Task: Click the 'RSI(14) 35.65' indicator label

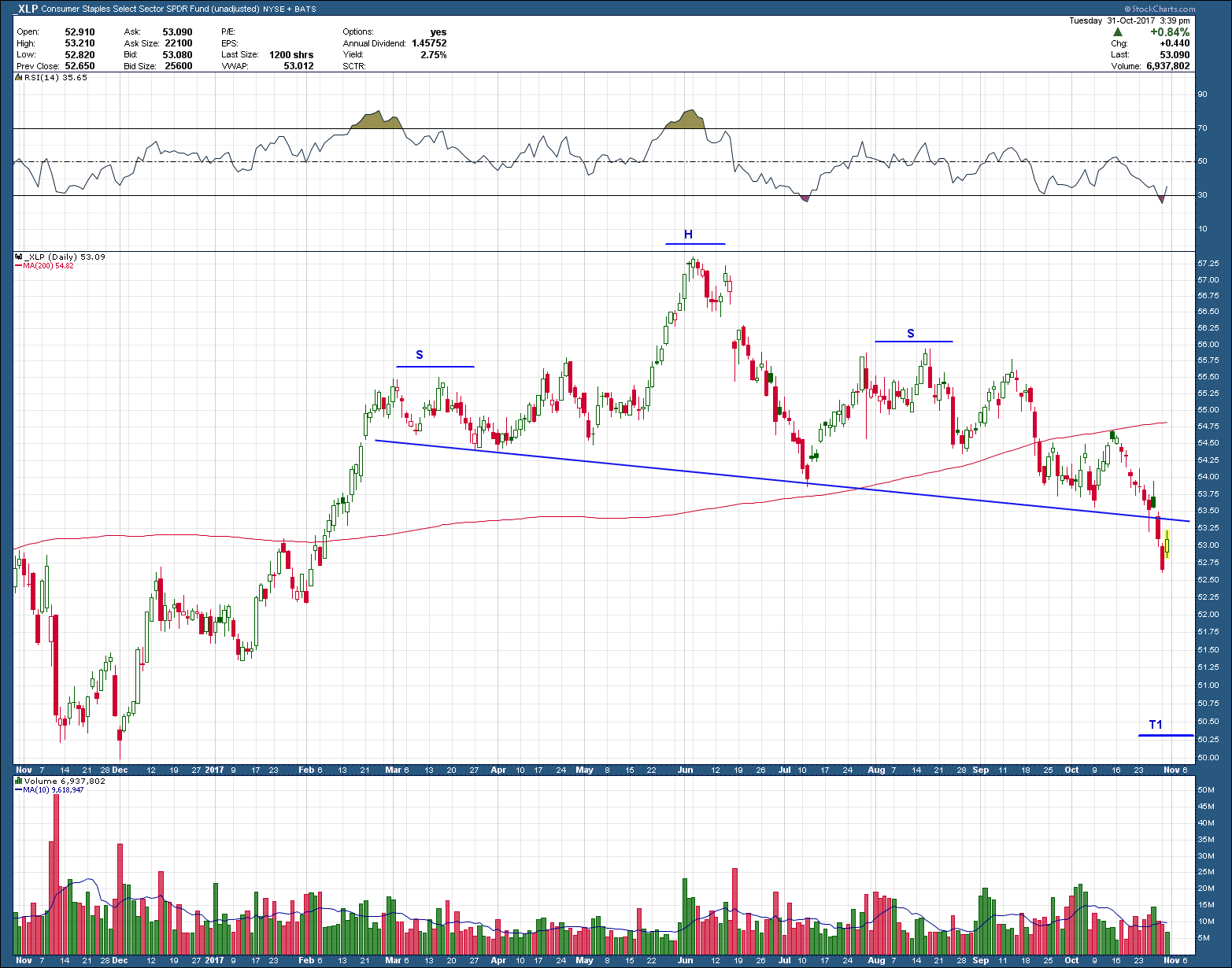Action: (x=55, y=77)
